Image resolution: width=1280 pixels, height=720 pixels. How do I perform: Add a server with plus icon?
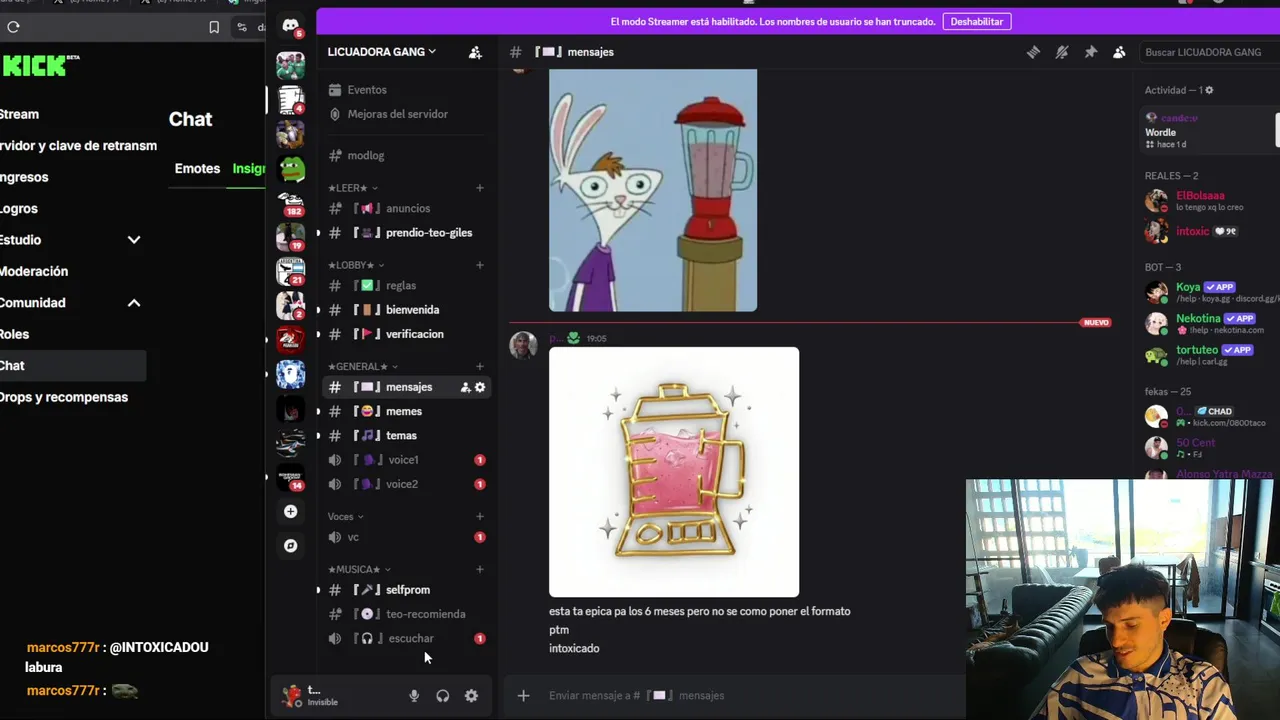point(290,511)
